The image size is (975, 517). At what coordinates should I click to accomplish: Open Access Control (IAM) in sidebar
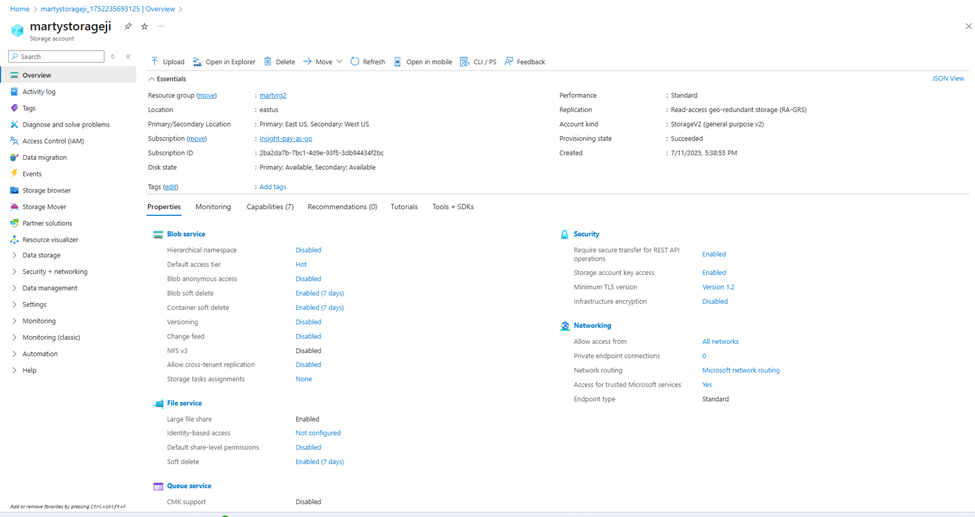pyautogui.click(x=52, y=141)
